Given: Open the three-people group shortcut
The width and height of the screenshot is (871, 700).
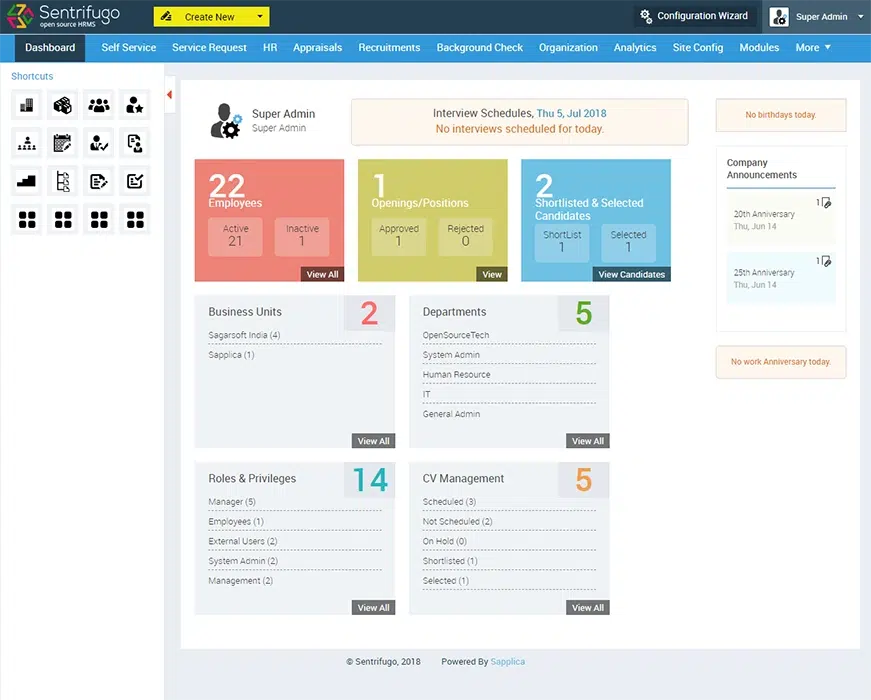Looking at the screenshot, I should pos(99,105).
